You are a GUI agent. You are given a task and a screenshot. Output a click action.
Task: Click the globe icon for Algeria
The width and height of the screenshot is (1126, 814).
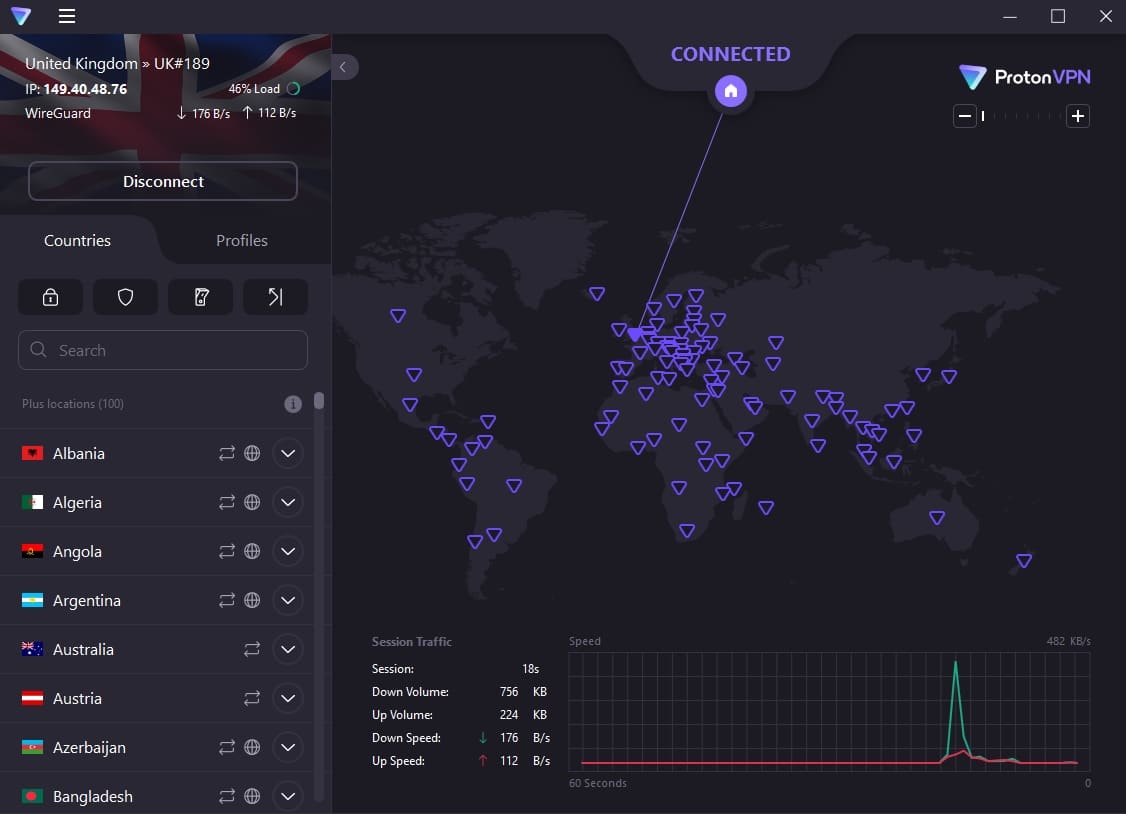click(252, 502)
